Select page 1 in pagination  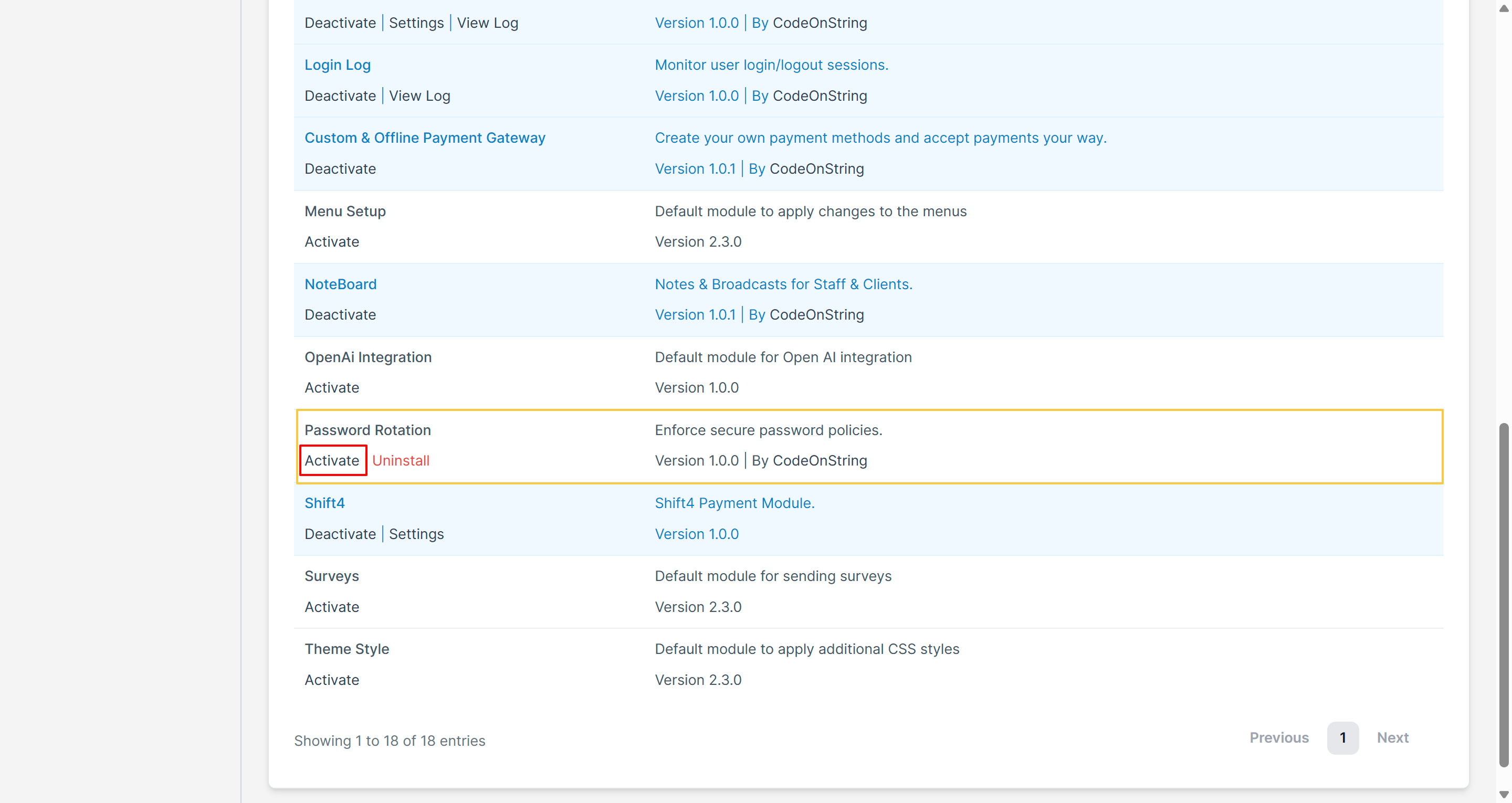[1342, 738]
